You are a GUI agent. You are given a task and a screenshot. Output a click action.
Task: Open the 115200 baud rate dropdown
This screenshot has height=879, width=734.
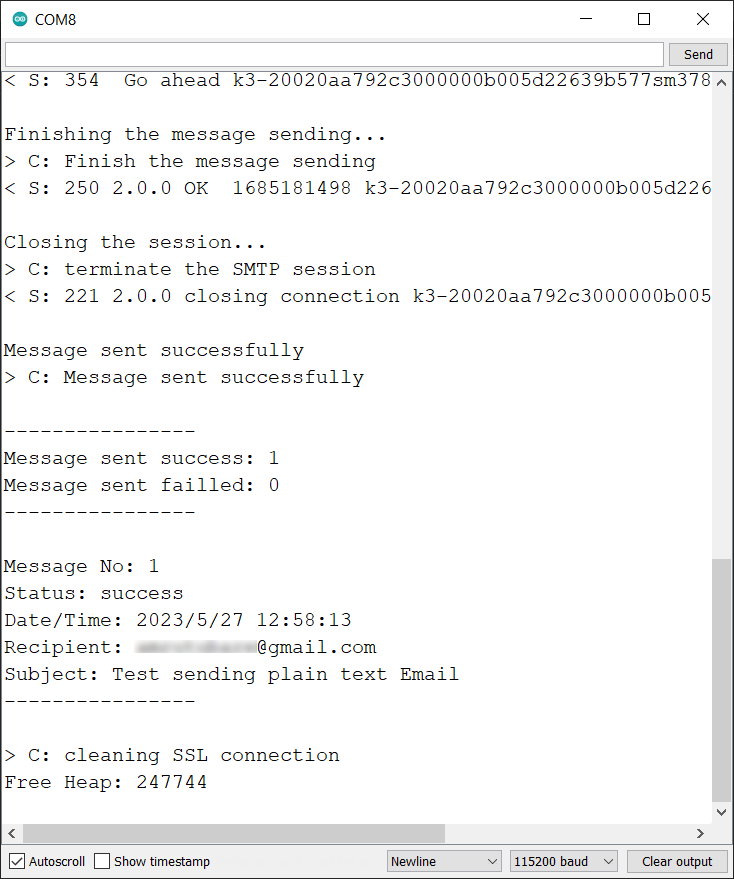563,861
